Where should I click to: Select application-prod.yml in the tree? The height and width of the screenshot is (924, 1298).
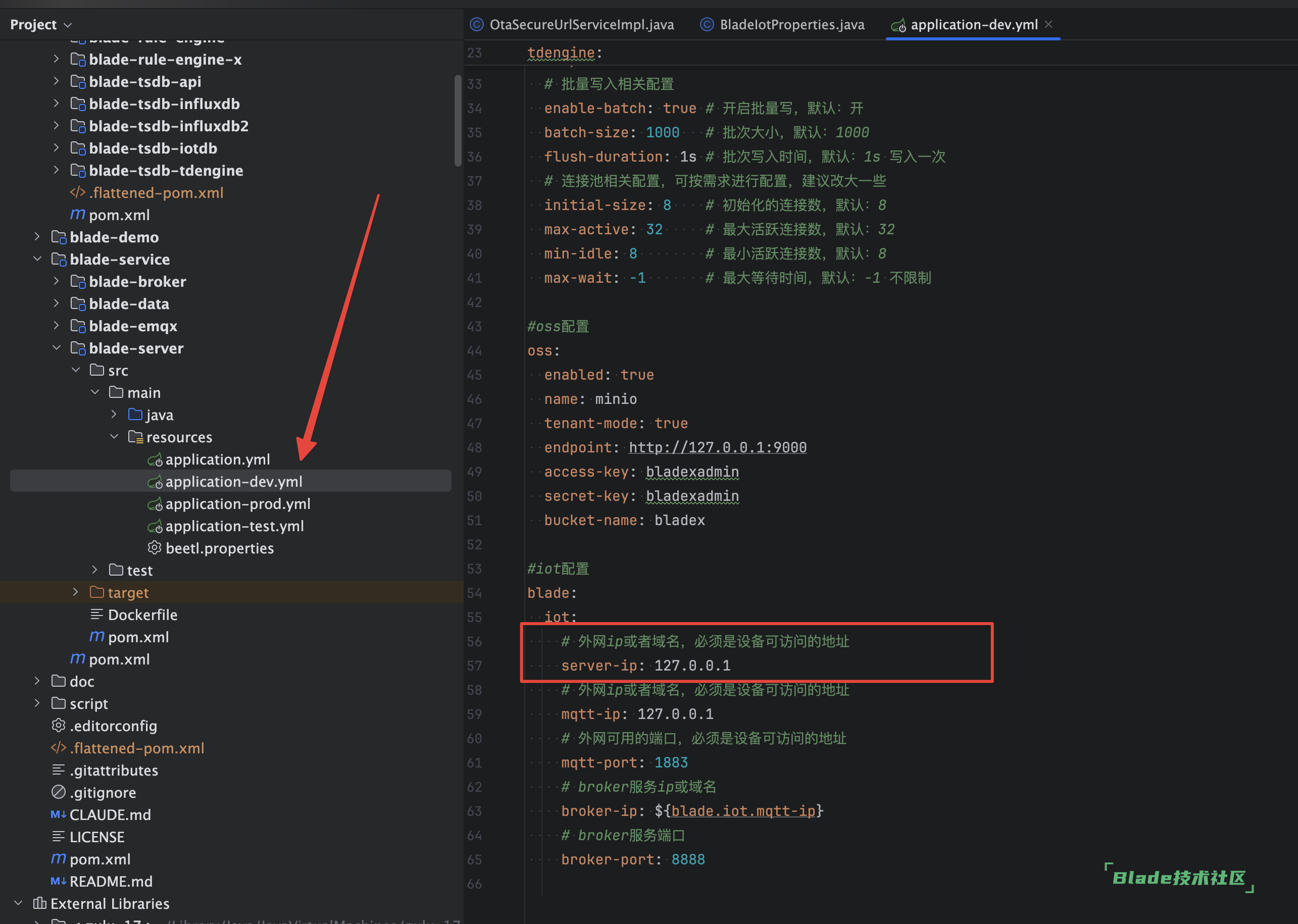(237, 504)
